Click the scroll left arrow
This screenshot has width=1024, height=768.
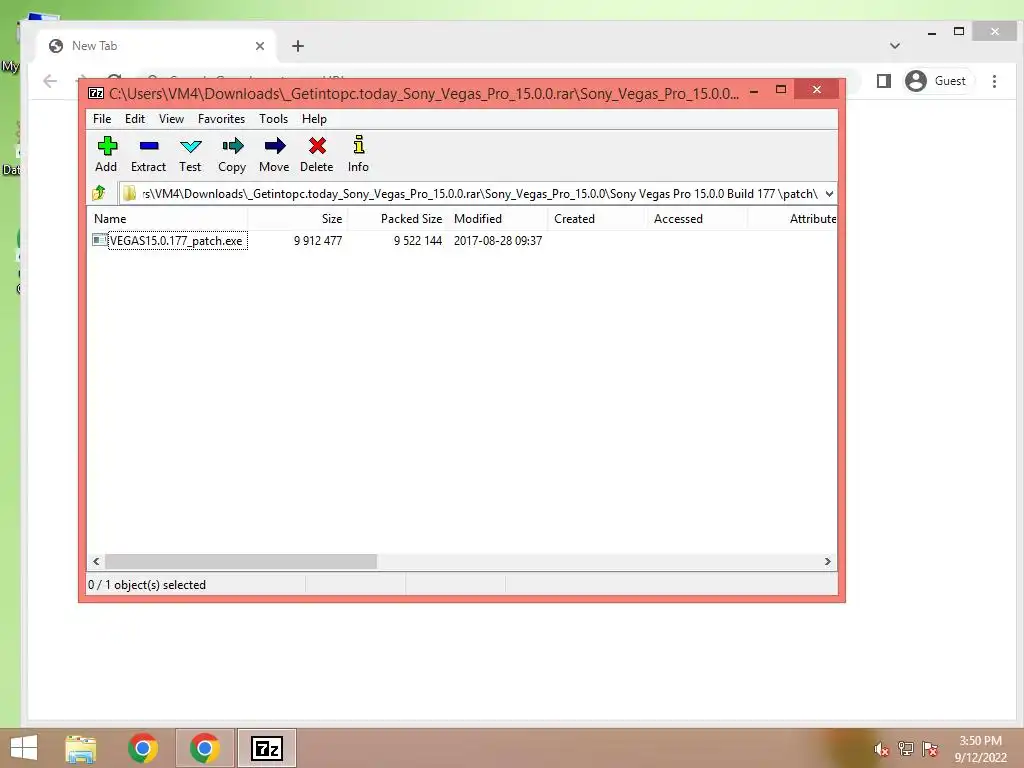tap(96, 561)
